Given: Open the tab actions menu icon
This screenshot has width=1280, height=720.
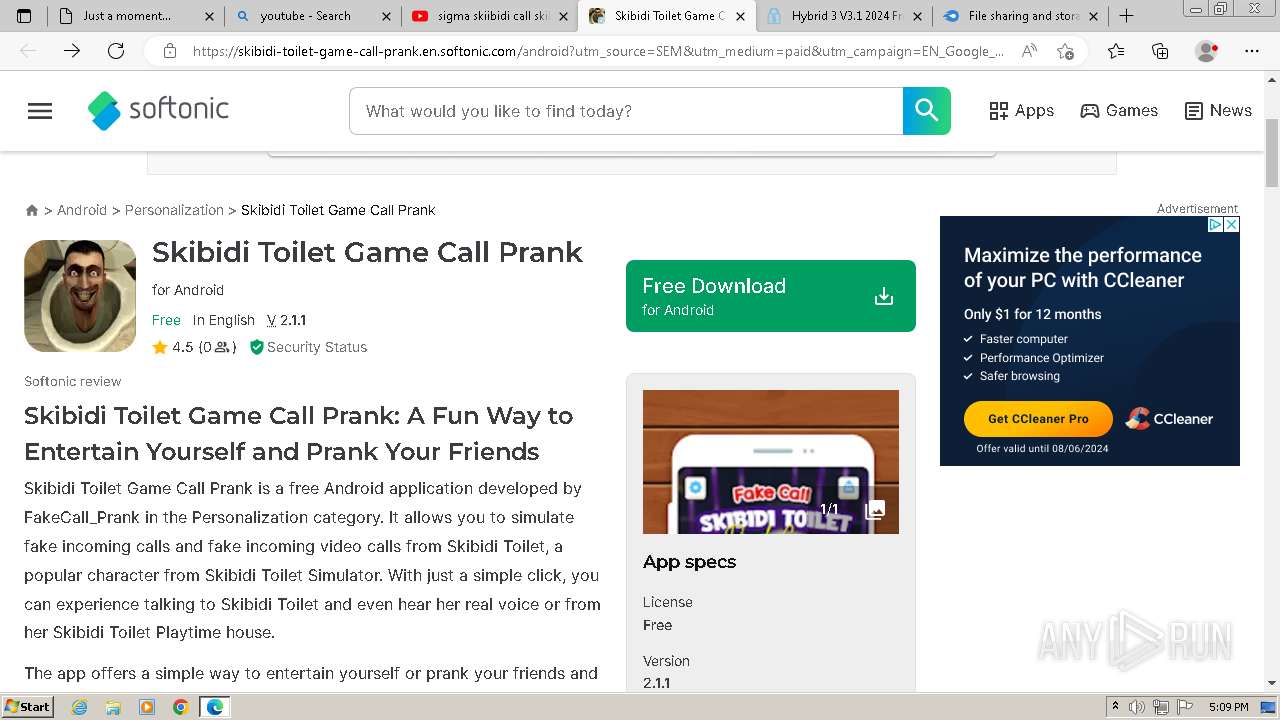Looking at the screenshot, I should tap(24, 16).
